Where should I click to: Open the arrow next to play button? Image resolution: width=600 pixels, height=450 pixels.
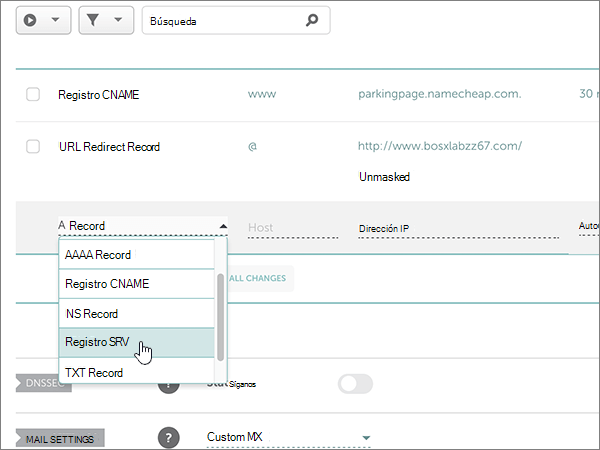[55, 20]
